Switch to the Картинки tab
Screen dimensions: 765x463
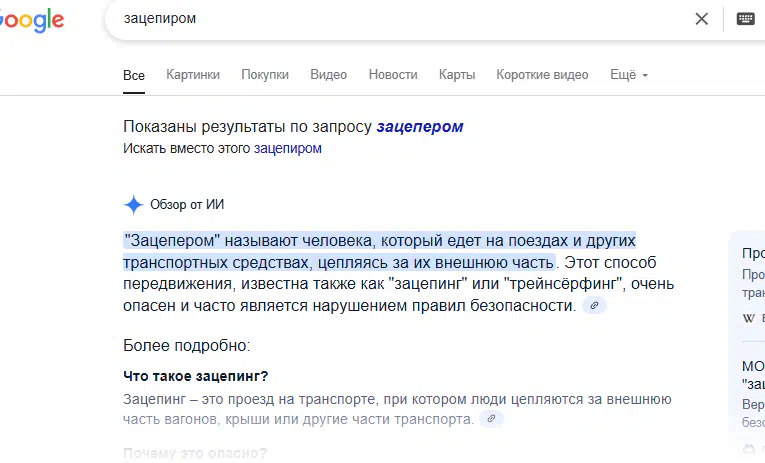pos(193,75)
